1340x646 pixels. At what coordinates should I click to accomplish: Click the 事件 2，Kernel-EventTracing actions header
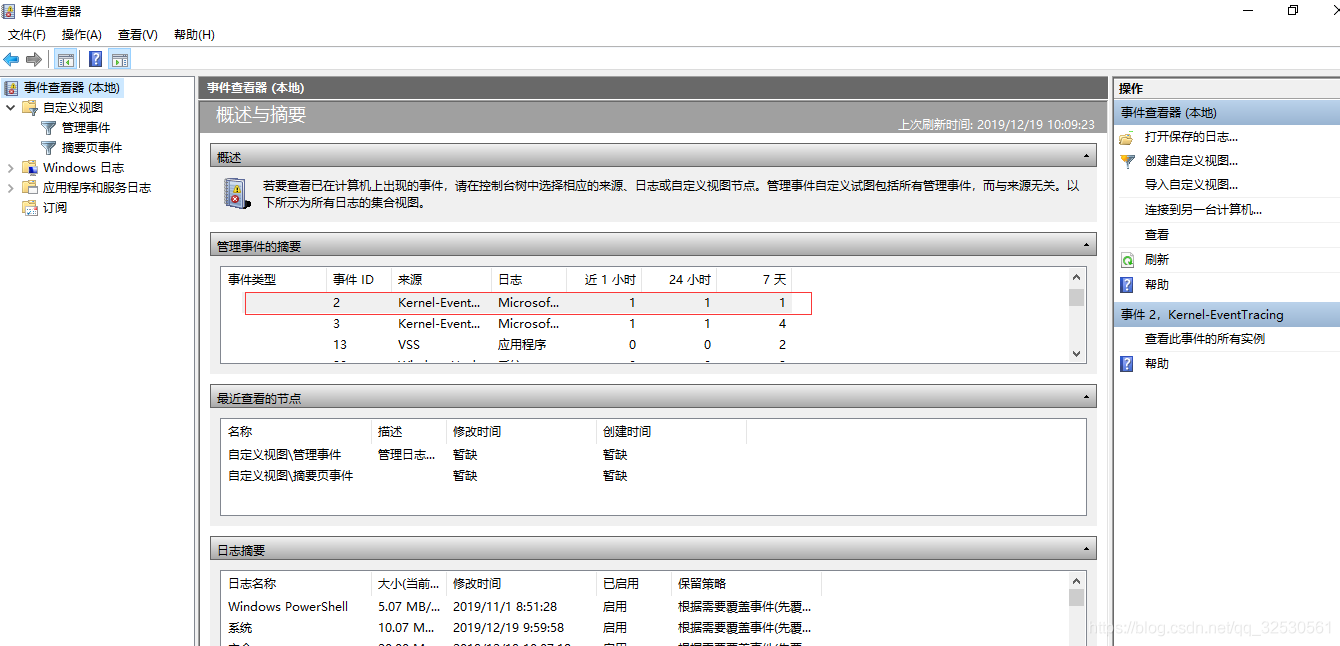tap(1226, 314)
